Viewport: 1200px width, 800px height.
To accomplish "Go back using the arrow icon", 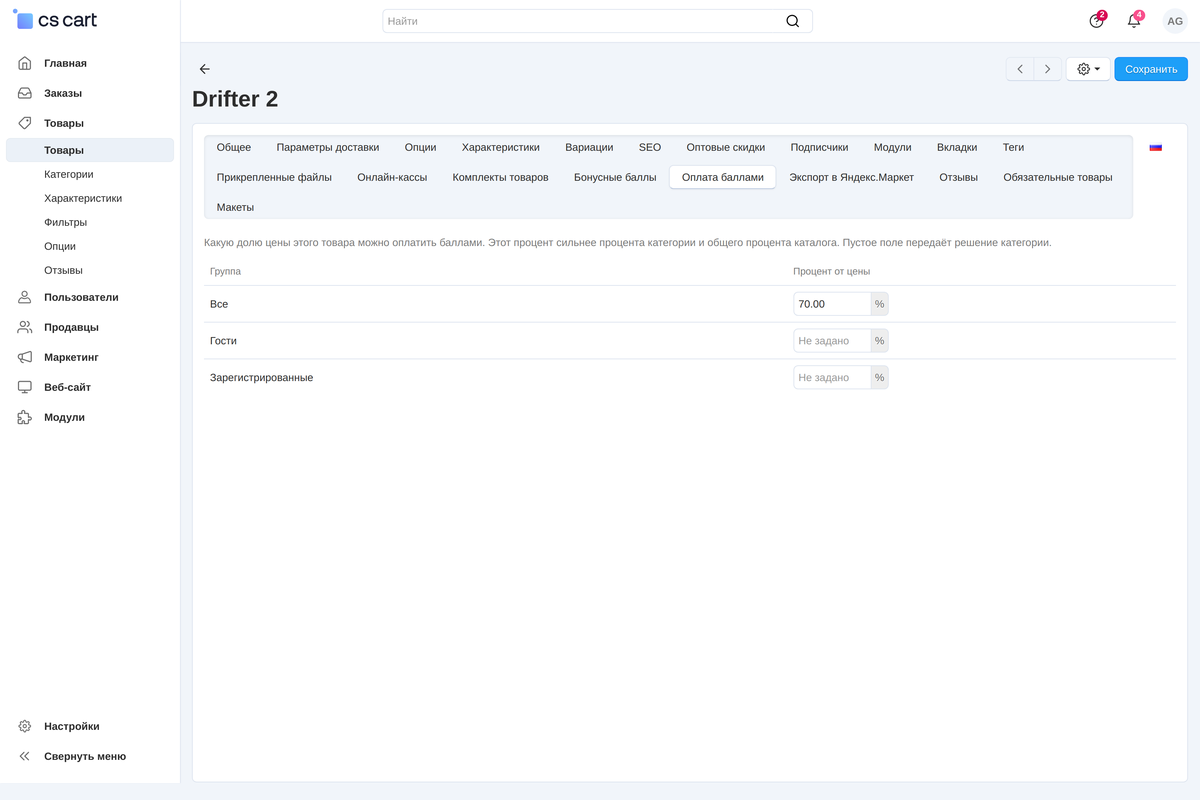I will pyautogui.click(x=205, y=69).
